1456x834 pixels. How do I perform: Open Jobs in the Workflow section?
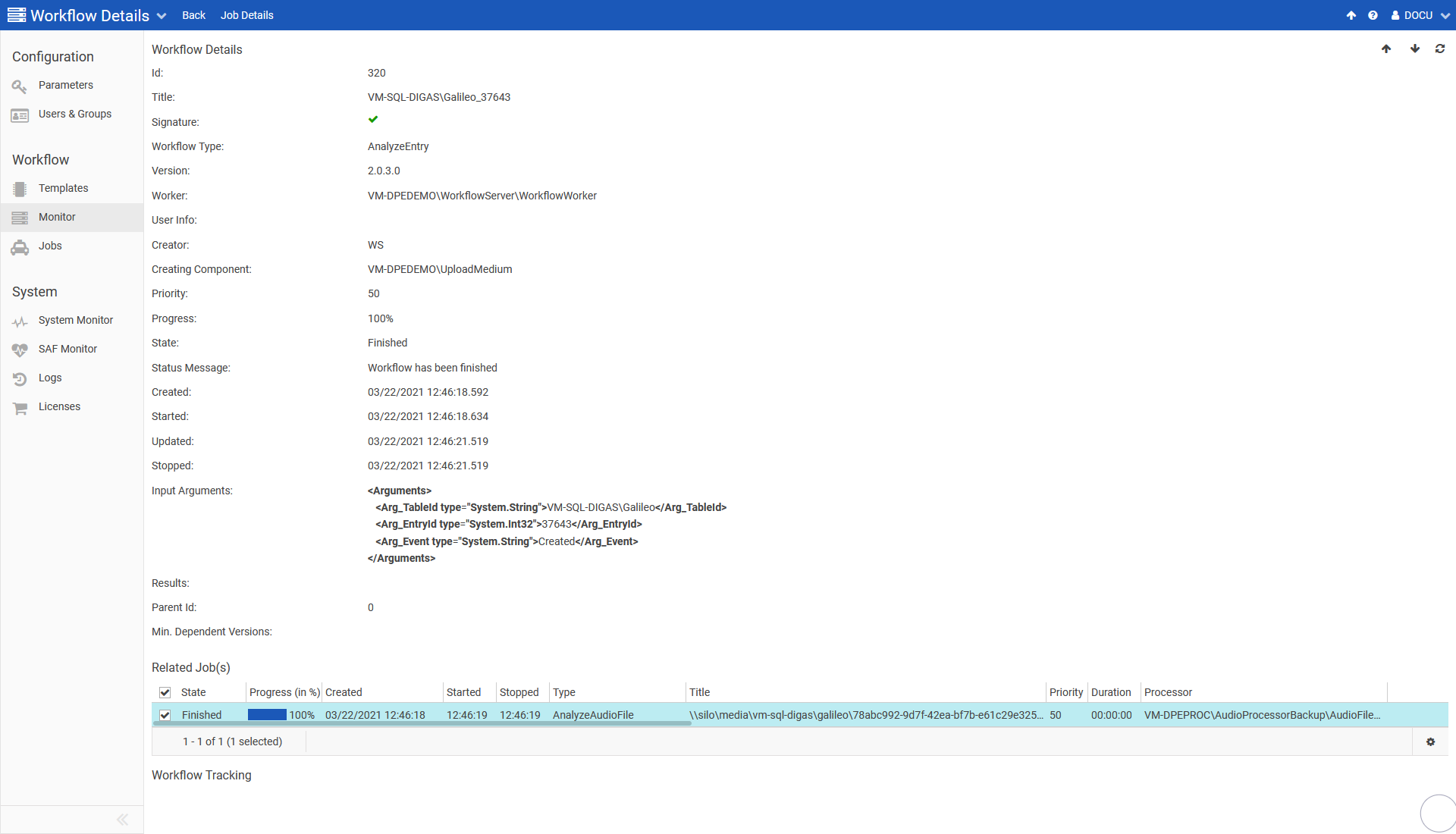(x=50, y=246)
